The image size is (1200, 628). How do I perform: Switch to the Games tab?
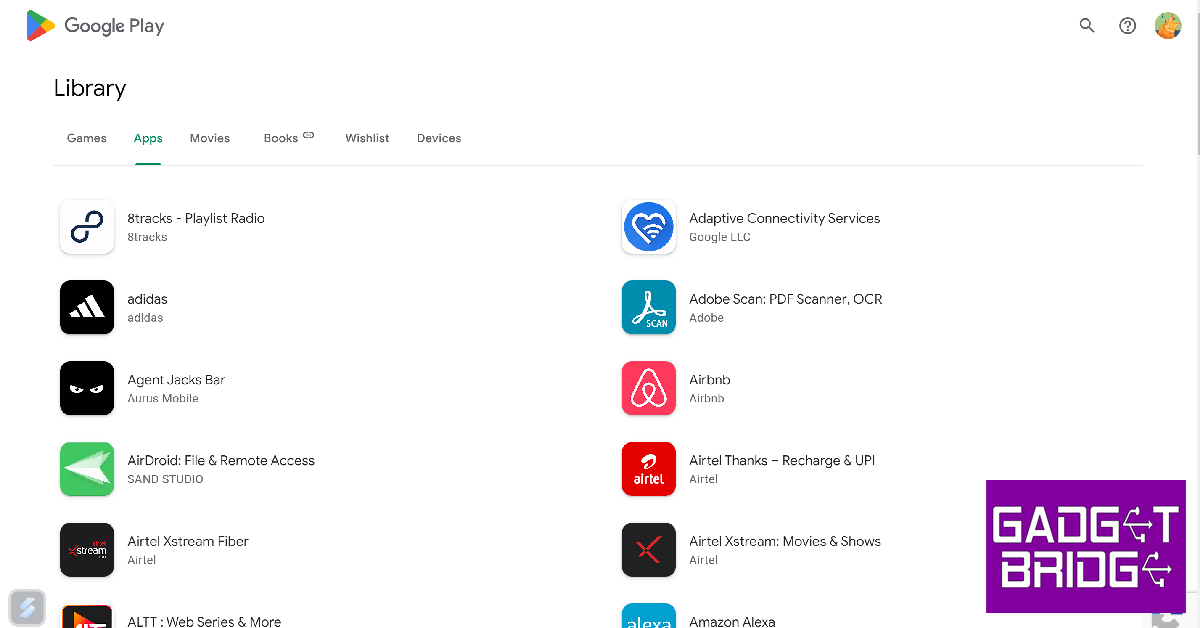(x=87, y=138)
